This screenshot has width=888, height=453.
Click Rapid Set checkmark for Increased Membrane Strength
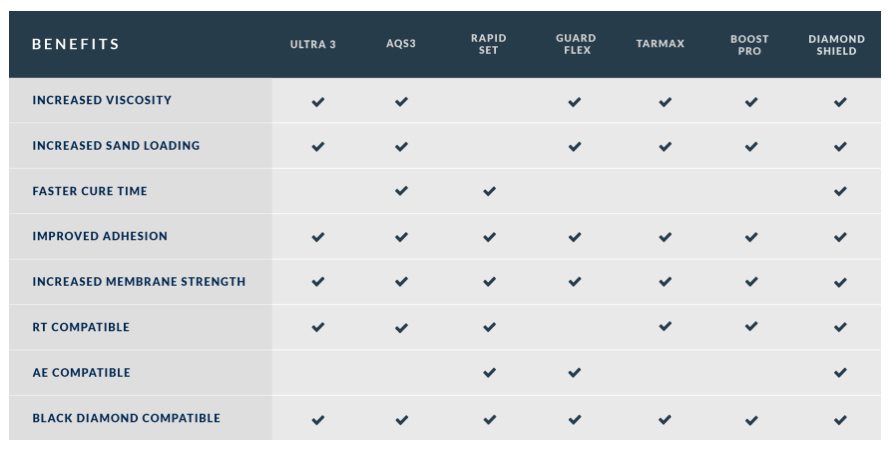coord(489,281)
